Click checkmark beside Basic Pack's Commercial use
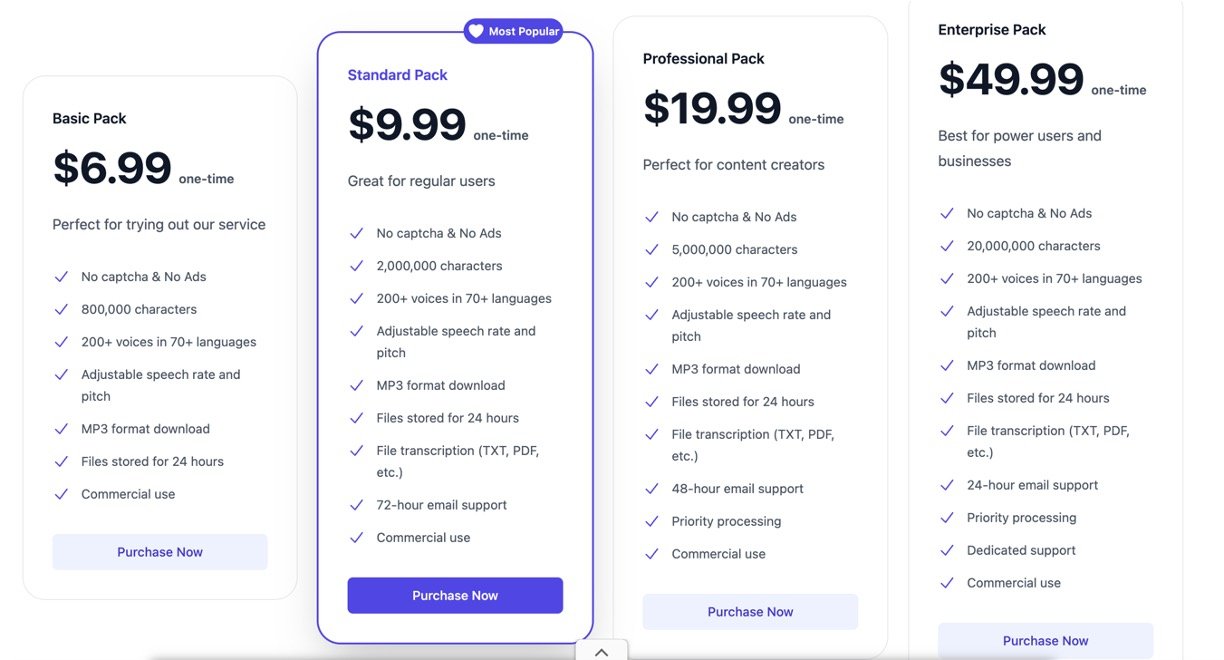 click(x=61, y=494)
